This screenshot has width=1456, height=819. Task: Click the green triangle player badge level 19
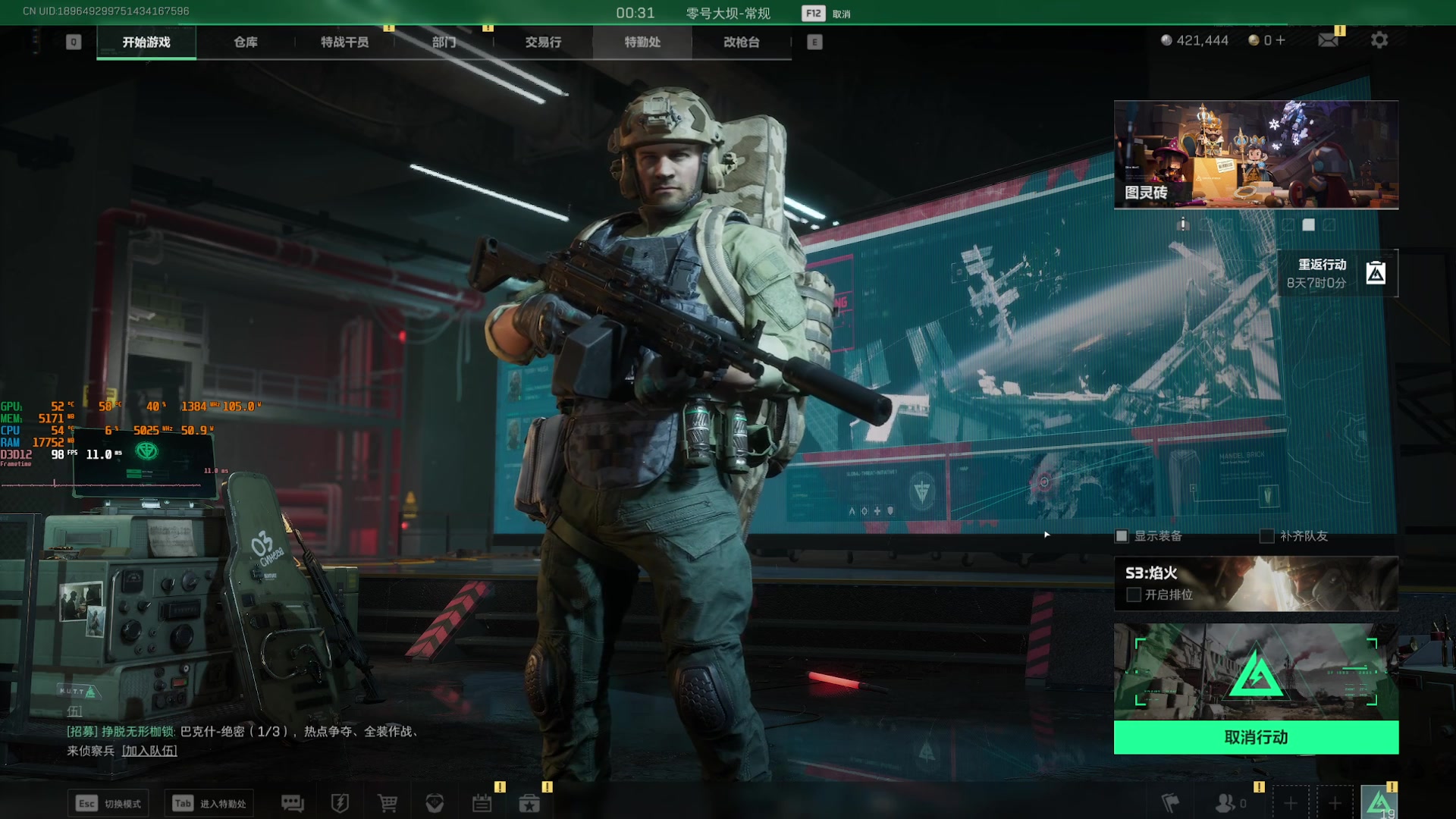point(1379,803)
